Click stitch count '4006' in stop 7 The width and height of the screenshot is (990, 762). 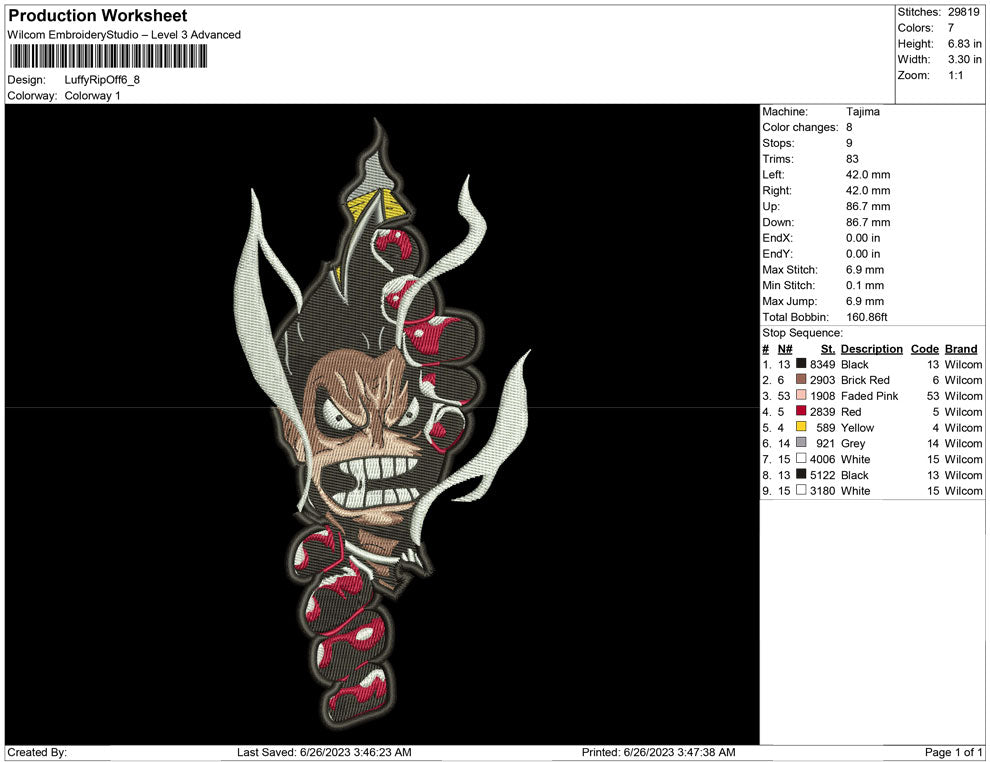[x=823, y=459]
